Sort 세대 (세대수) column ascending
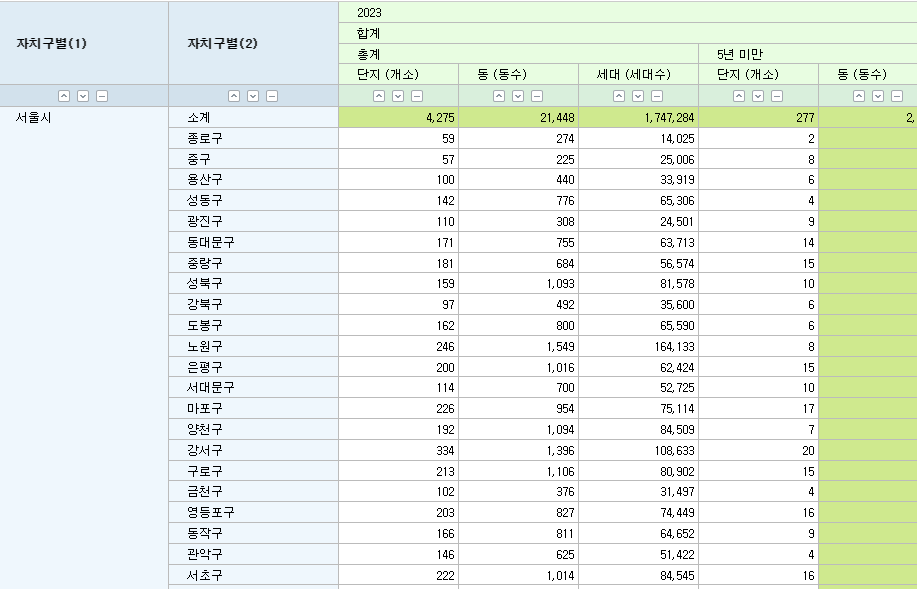 pyautogui.click(x=619, y=96)
